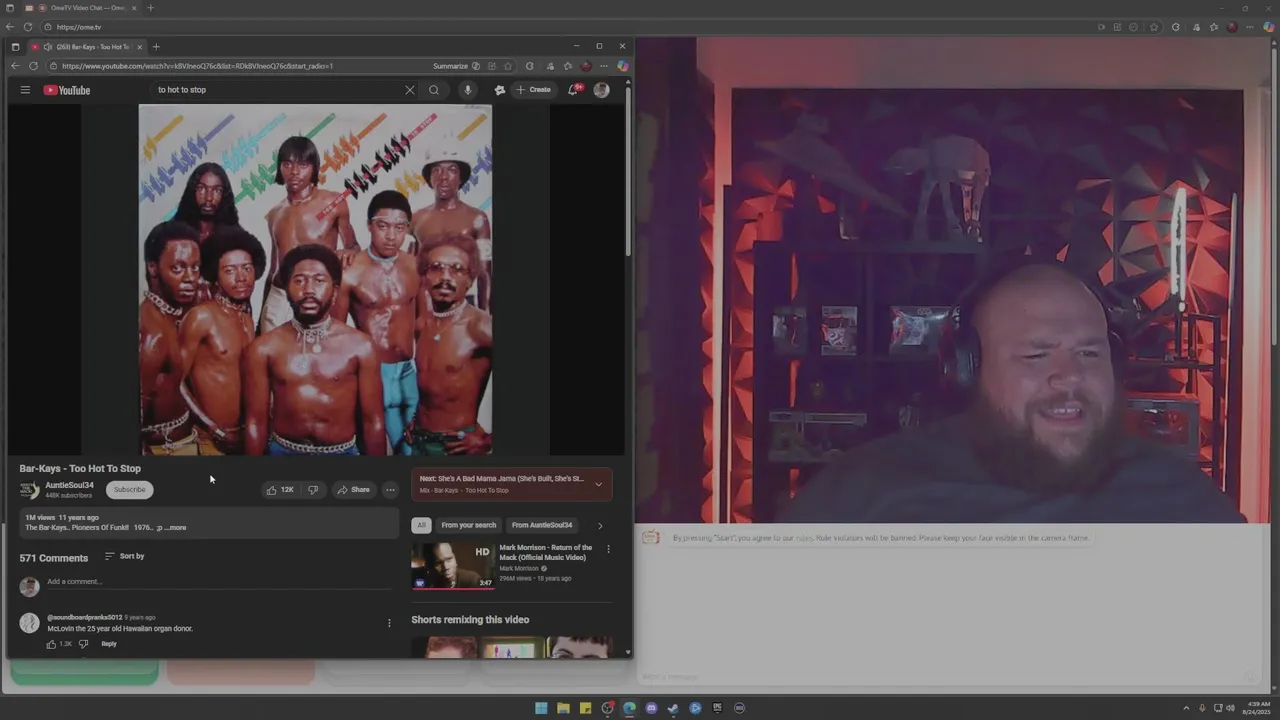
Task: Click the AuntieSoul34 channel avatar
Action: (30, 490)
